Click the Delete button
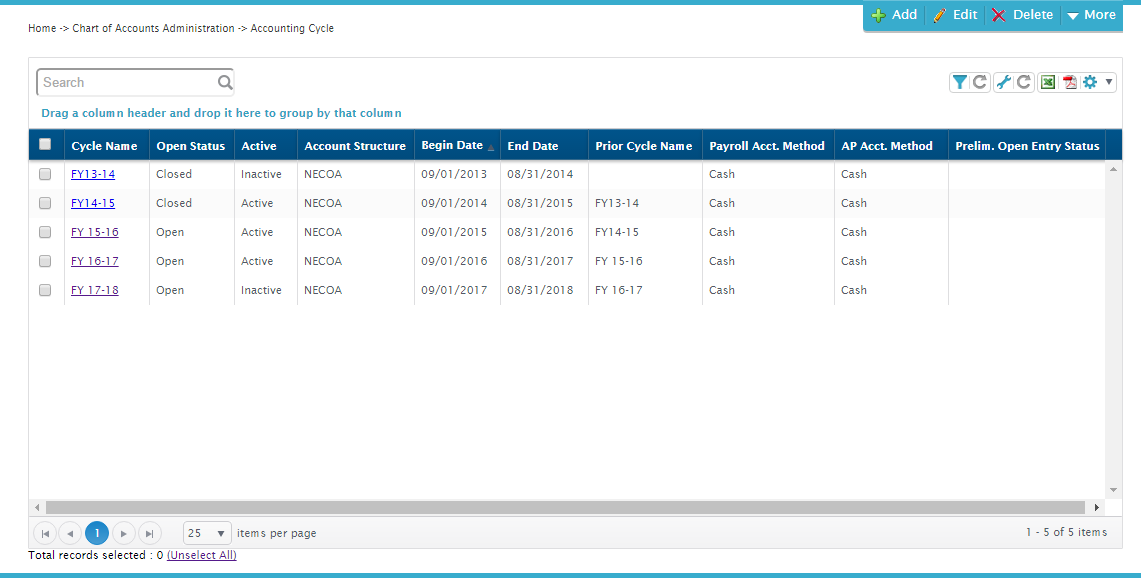Image resolution: width=1141 pixels, height=578 pixels. [1022, 15]
